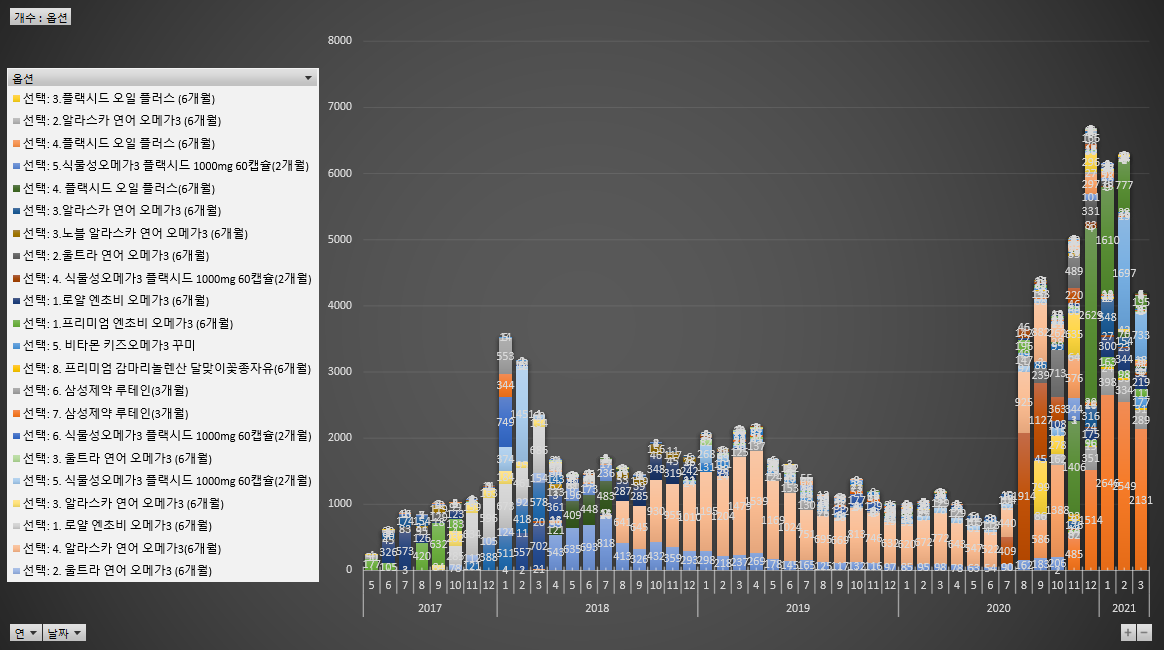Screen dimensions: 1166x652
Task: Click the swatch for 8. 프리미엄 감마리놀렌산 달맞이꽃종자유
Action: 16,368
